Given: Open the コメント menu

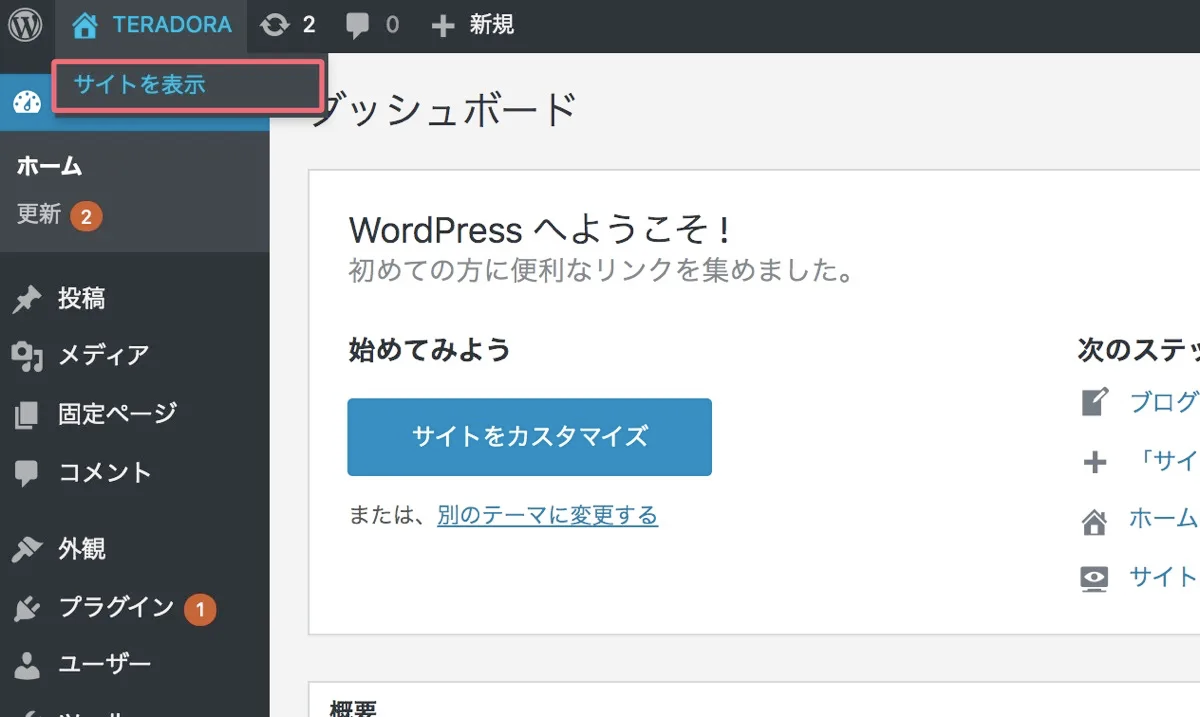Looking at the screenshot, I should pyautogui.click(x=105, y=471).
